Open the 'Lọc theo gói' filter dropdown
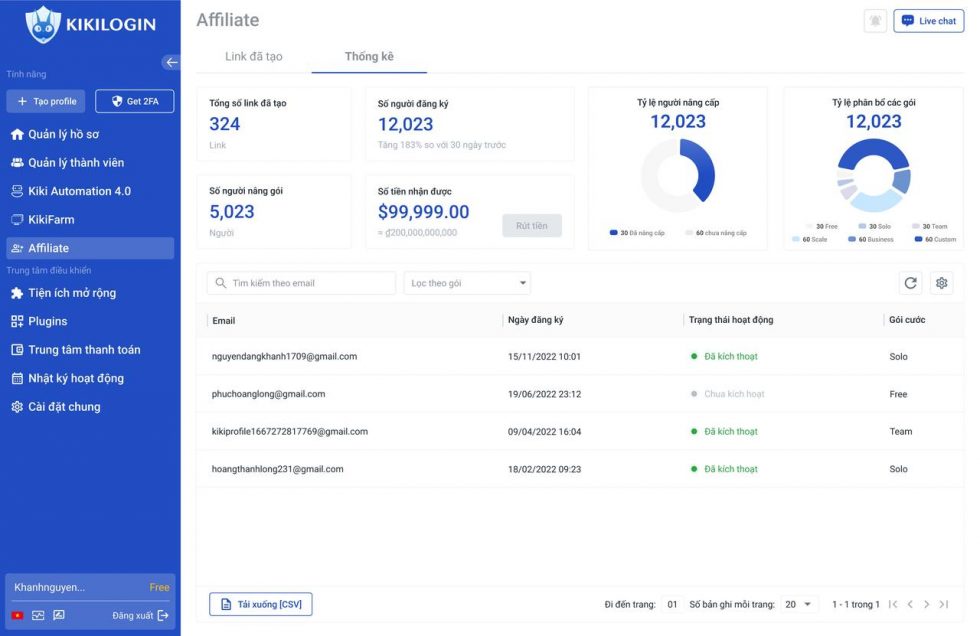Viewport: 980px width, 636px height. 467,283
